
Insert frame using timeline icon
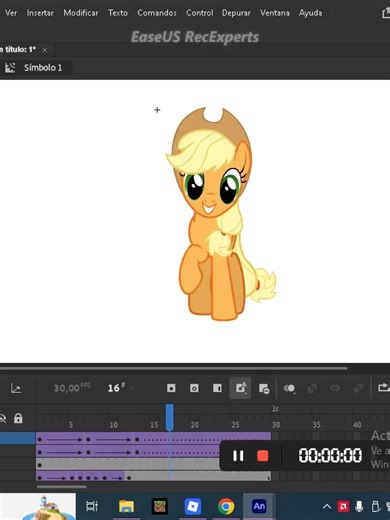point(217,388)
